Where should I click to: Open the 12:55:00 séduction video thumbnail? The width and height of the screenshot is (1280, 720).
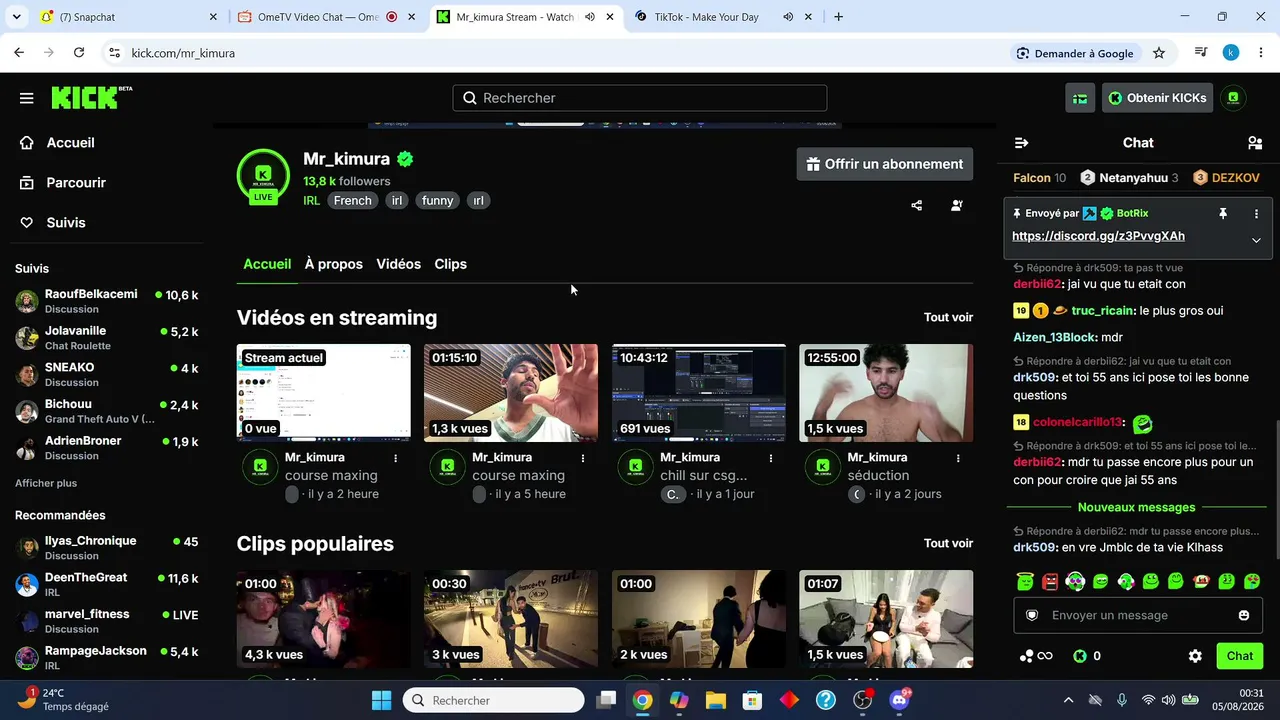coord(886,393)
